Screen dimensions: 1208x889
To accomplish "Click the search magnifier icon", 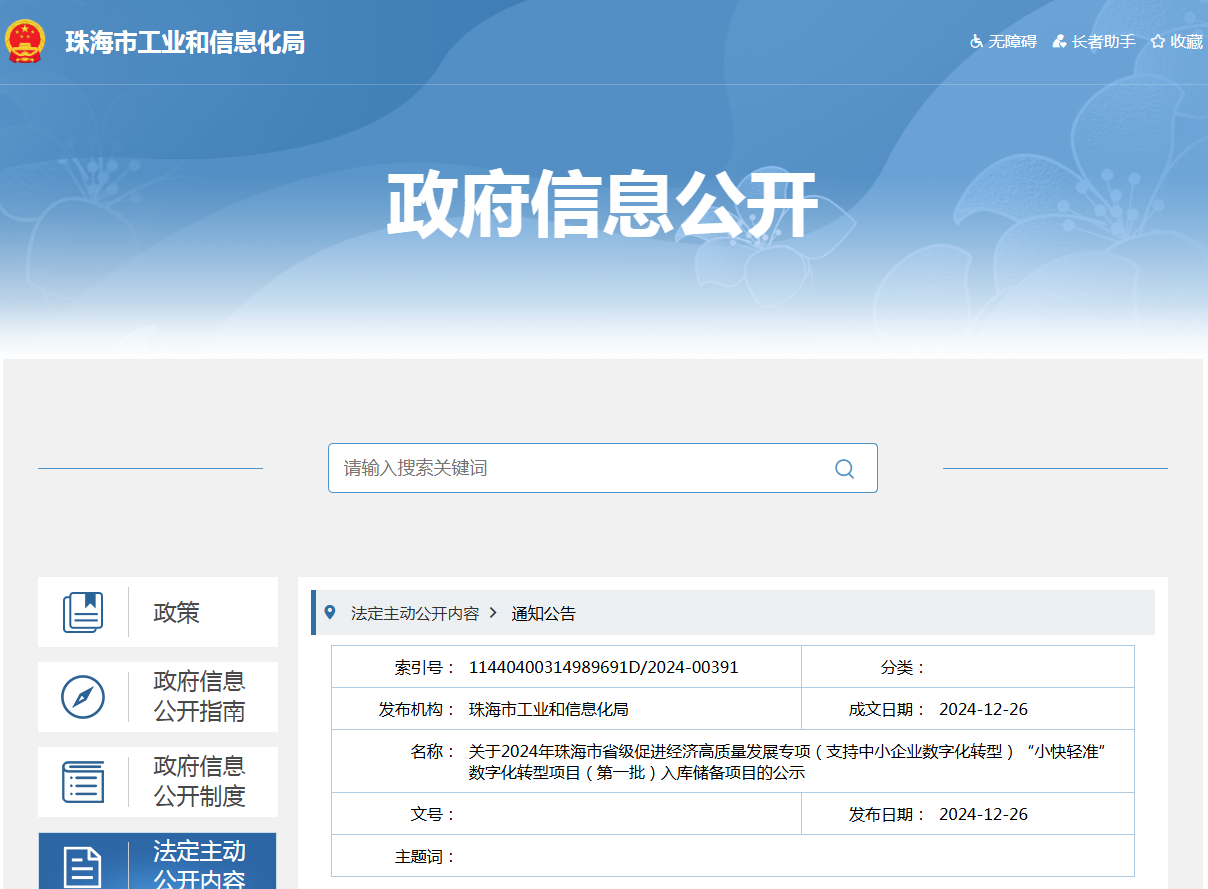I will [844, 469].
